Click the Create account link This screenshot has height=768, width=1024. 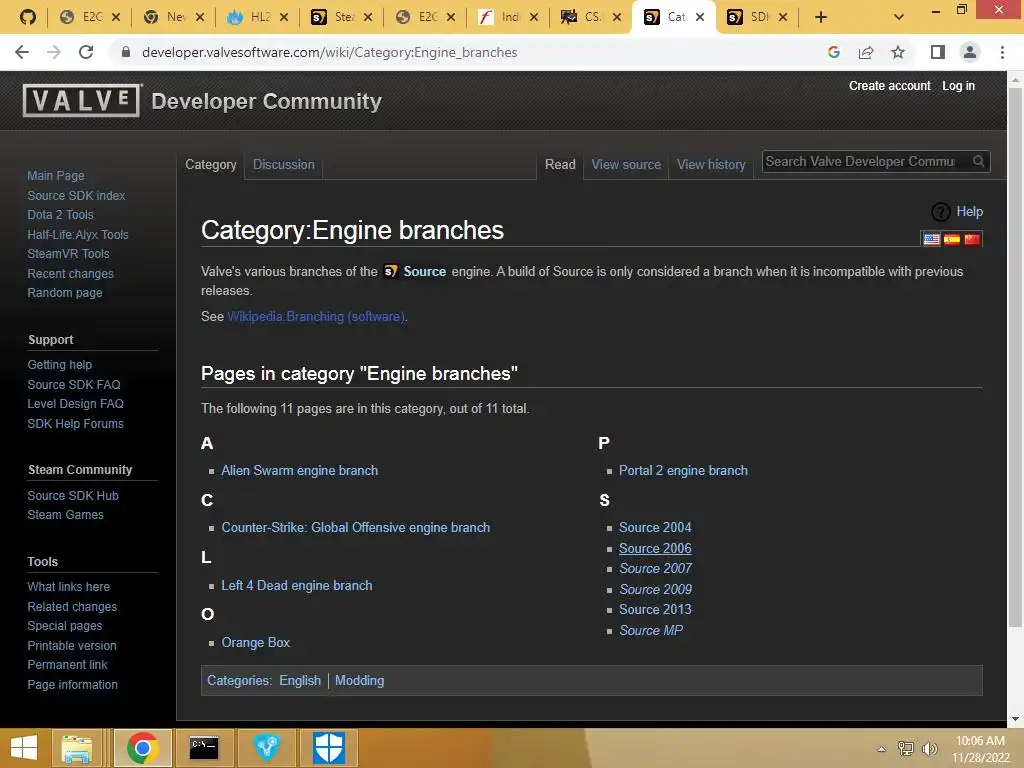(x=889, y=86)
